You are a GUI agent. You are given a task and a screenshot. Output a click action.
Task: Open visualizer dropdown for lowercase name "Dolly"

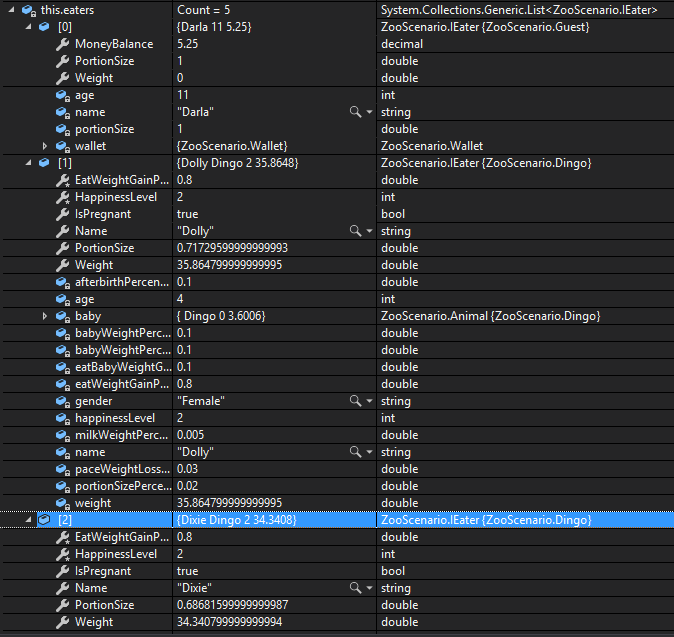[x=369, y=452]
